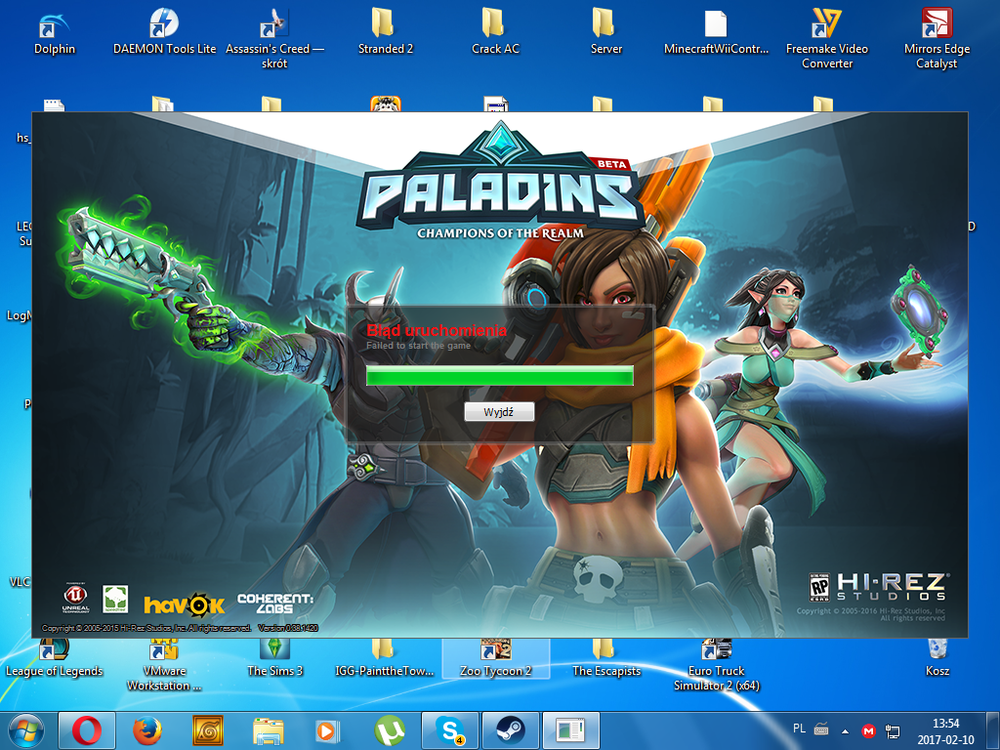This screenshot has width=1000, height=750.
Task: Click the RP rating badge
Action: 819,587
